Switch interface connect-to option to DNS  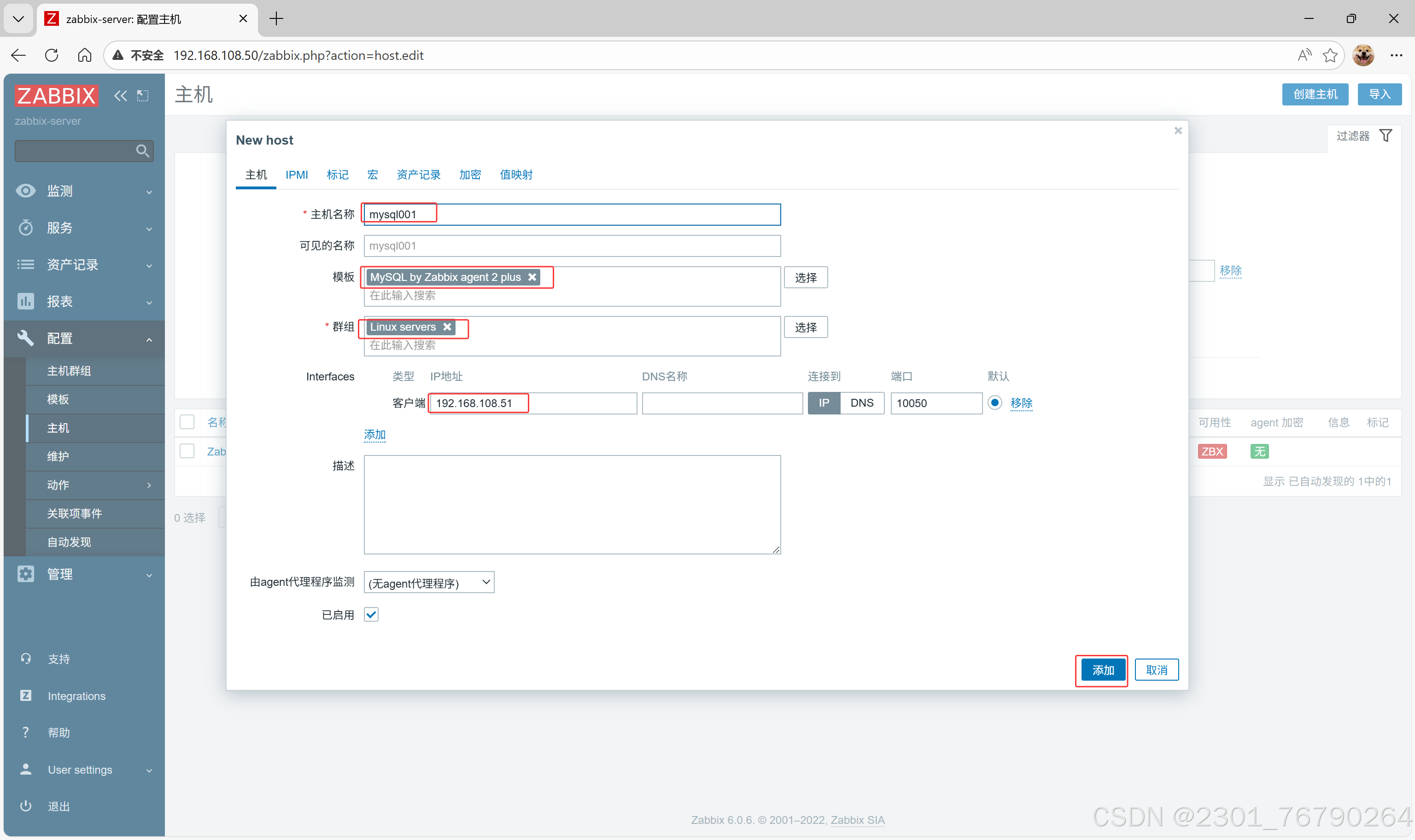pyautogui.click(x=861, y=403)
